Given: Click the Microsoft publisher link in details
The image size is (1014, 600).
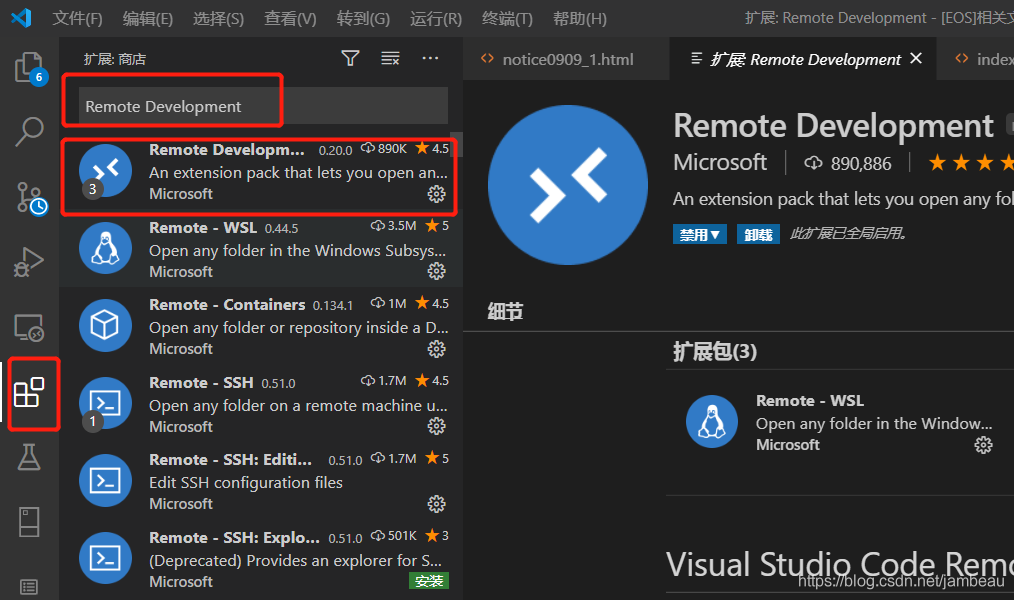Looking at the screenshot, I should [x=720, y=162].
